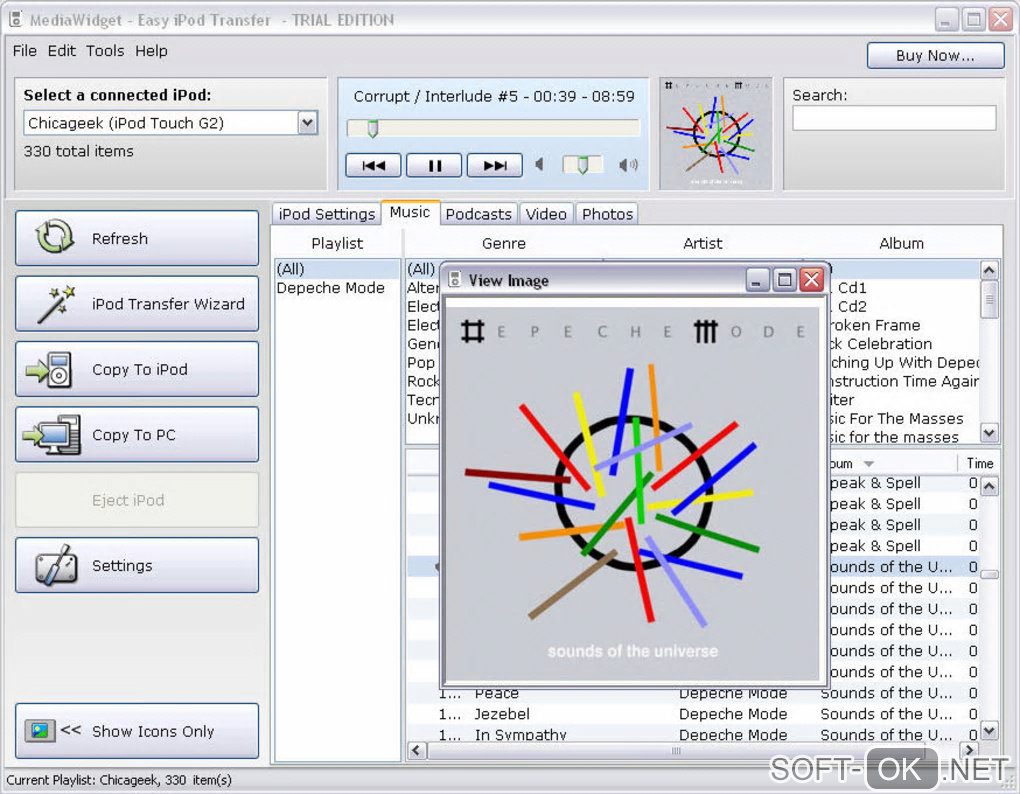Image resolution: width=1020 pixels, height=794 pixels.
Task: Click the Buy Now button
Action: tap(935, 55)
